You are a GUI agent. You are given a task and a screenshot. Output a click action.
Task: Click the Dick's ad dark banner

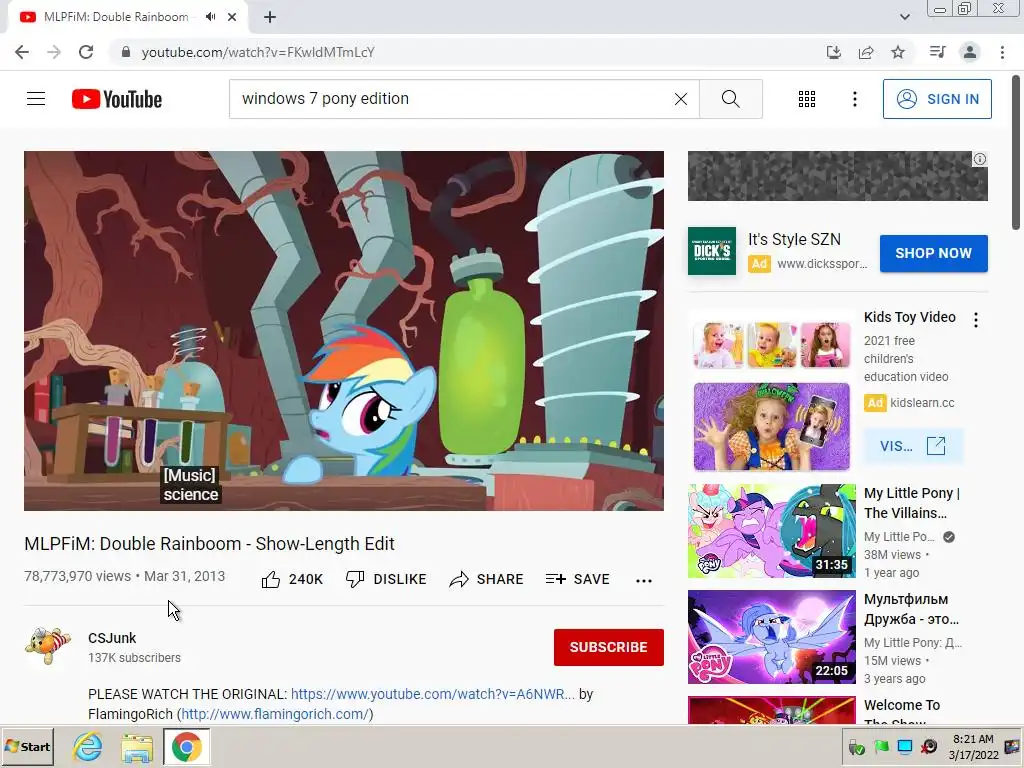click(838, 176)
